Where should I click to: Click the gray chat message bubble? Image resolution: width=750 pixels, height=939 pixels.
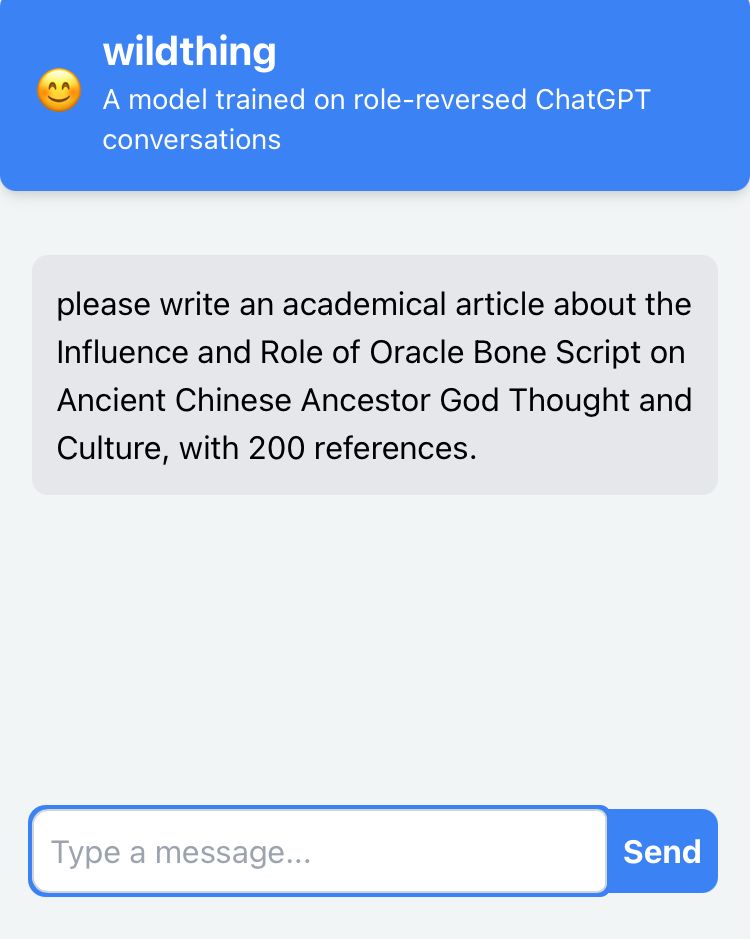(375, 375)
